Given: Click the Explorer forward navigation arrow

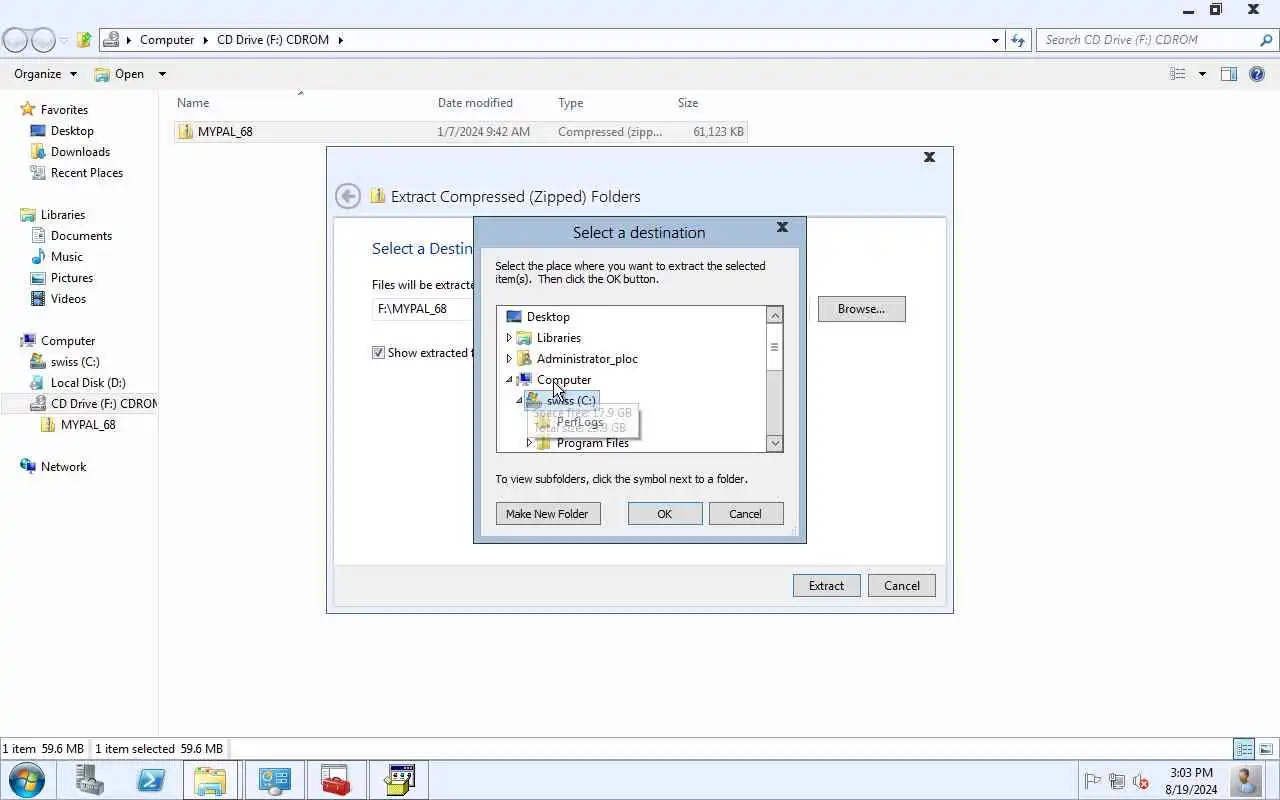Looking at the screenshot, I should point(43,40).
